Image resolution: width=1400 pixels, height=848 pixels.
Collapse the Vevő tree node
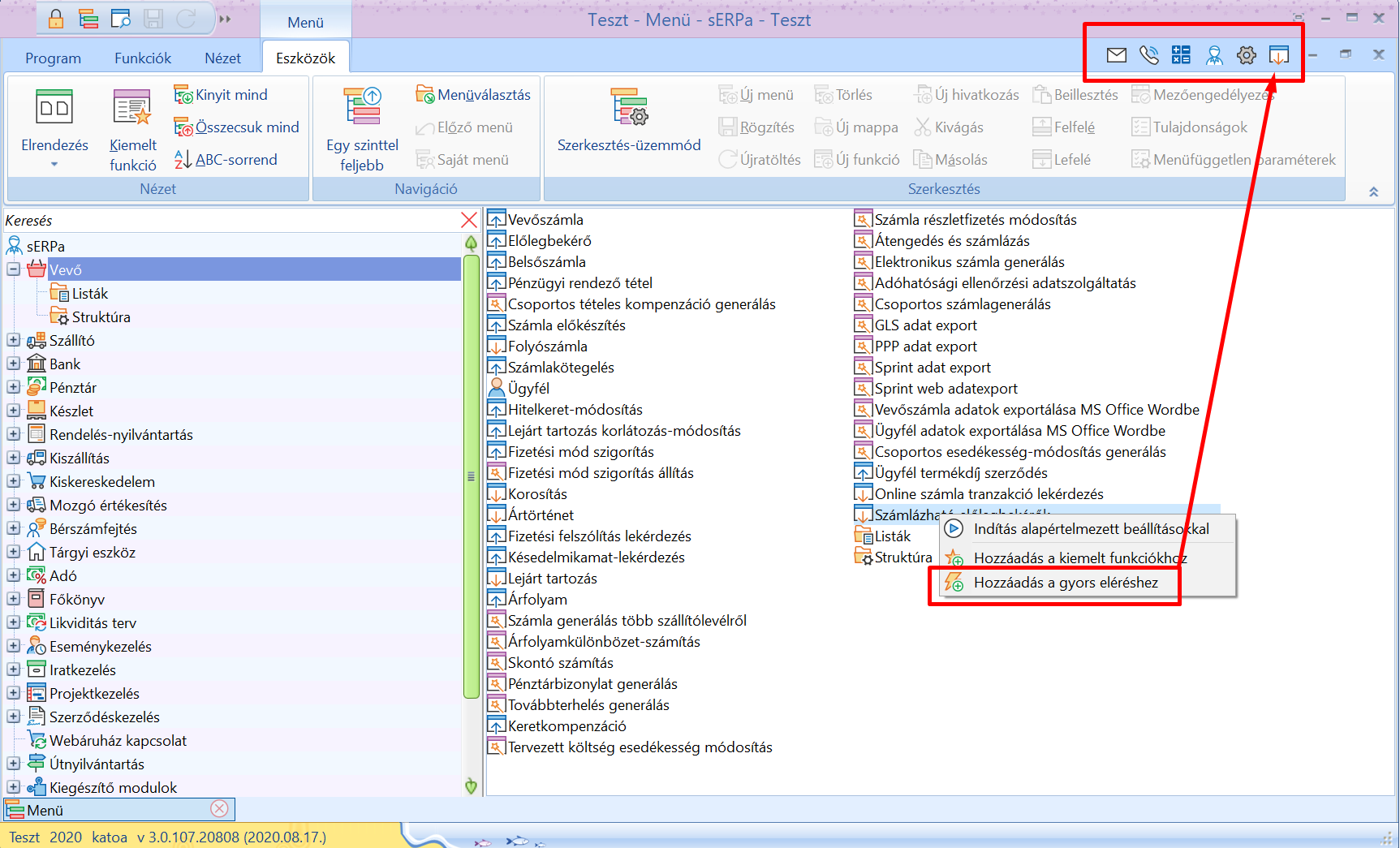[13, 269]
